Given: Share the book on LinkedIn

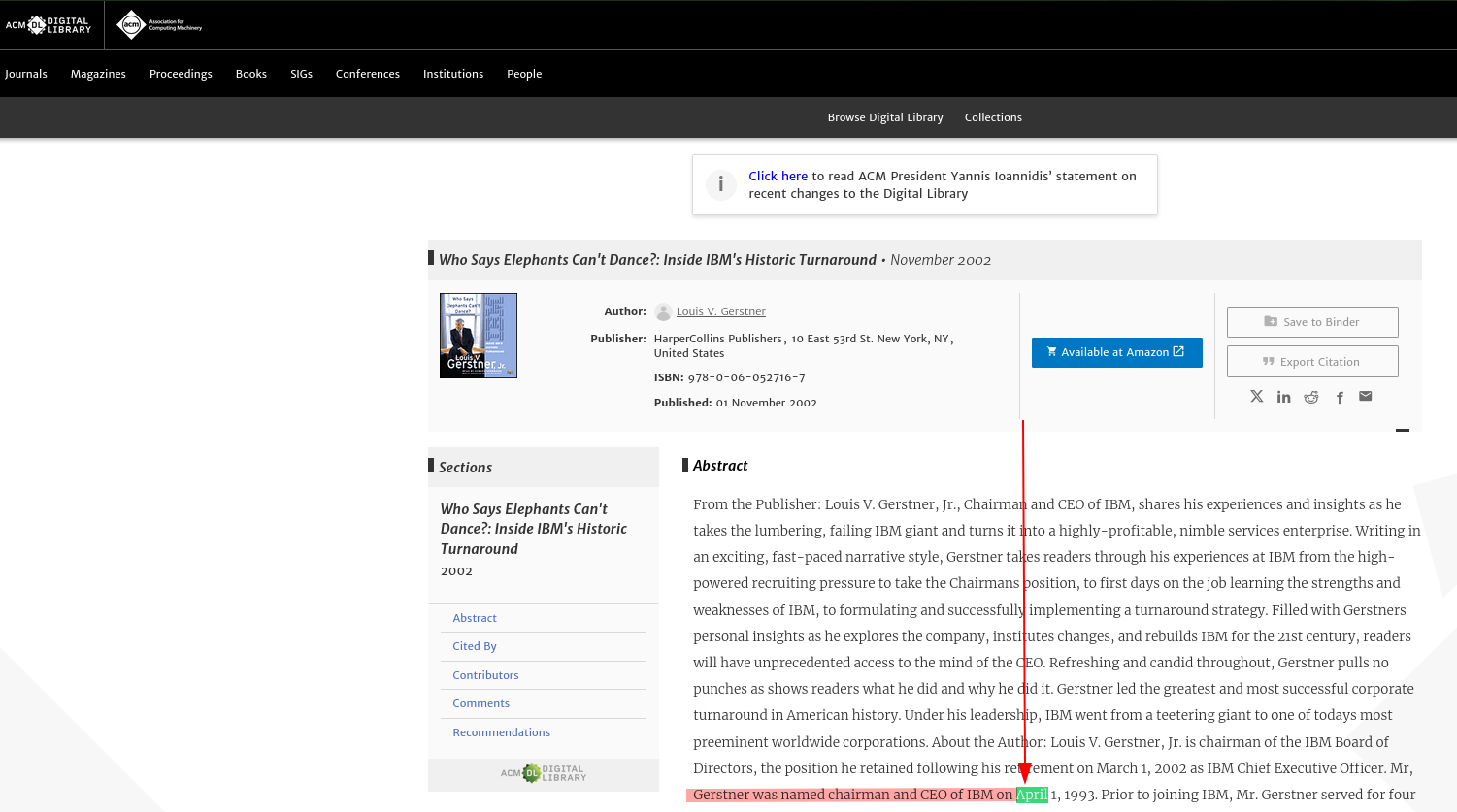Looking at the screenshot, I should [1284, 397].
